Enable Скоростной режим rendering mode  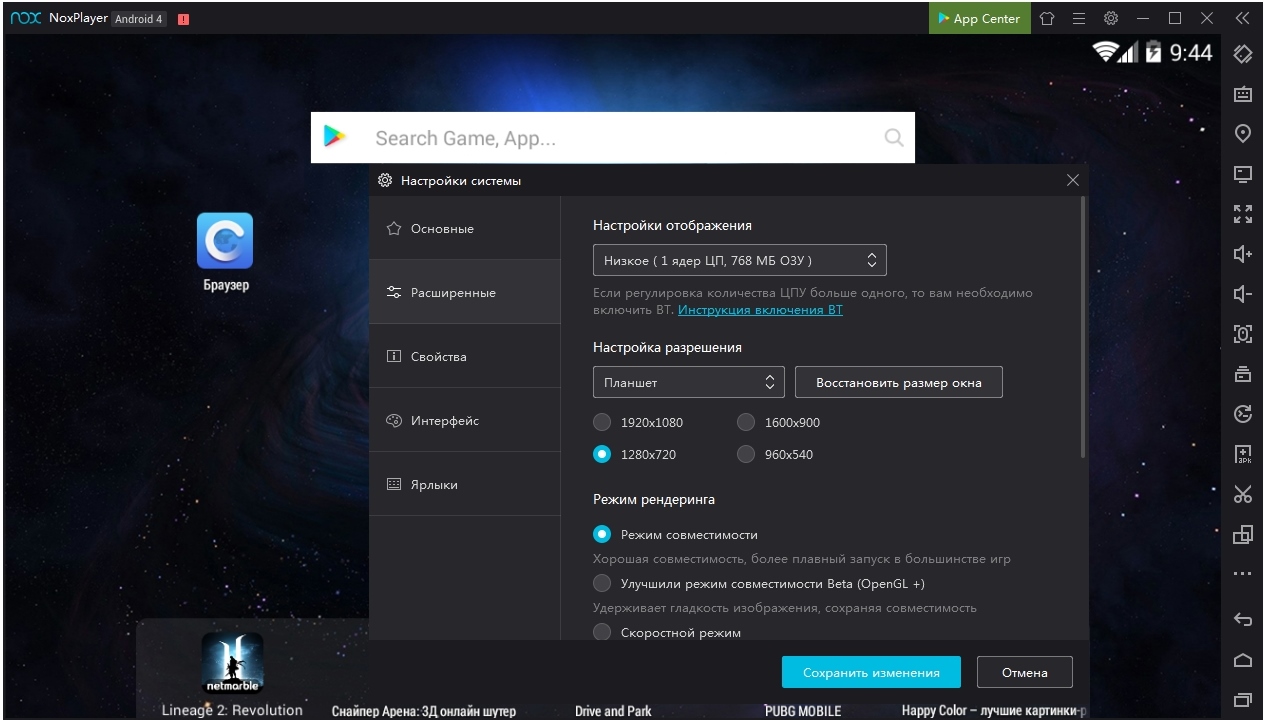tap(602, 632)
